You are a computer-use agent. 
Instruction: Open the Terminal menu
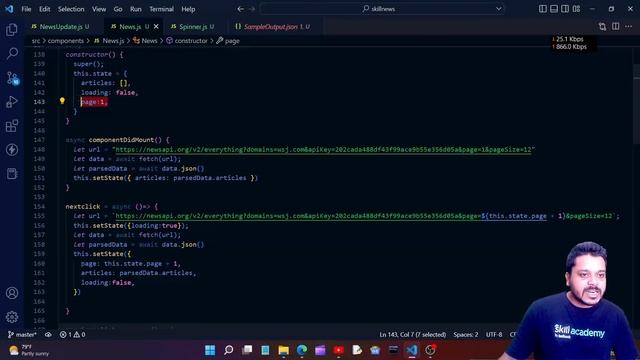pyautogui.click(x=161, y=9)
